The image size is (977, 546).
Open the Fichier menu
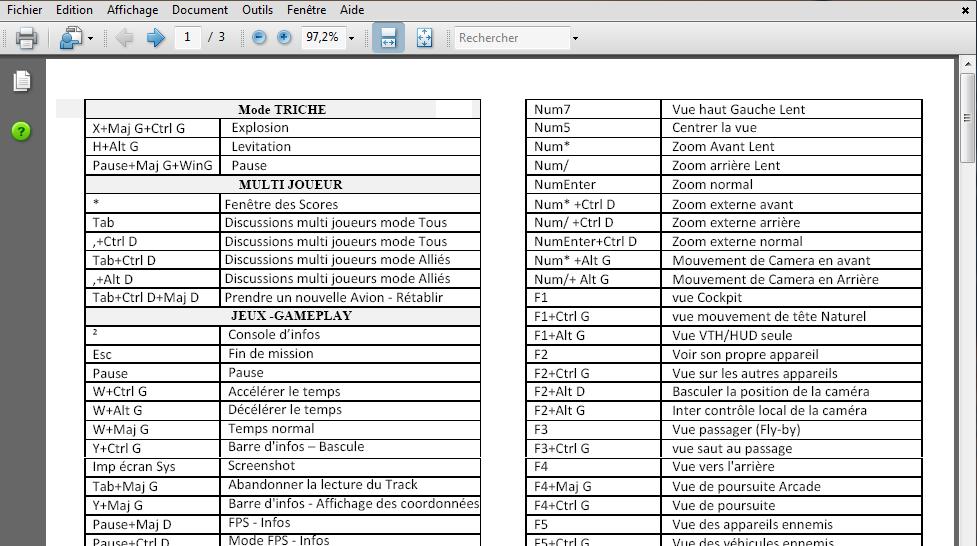point(25,10)
